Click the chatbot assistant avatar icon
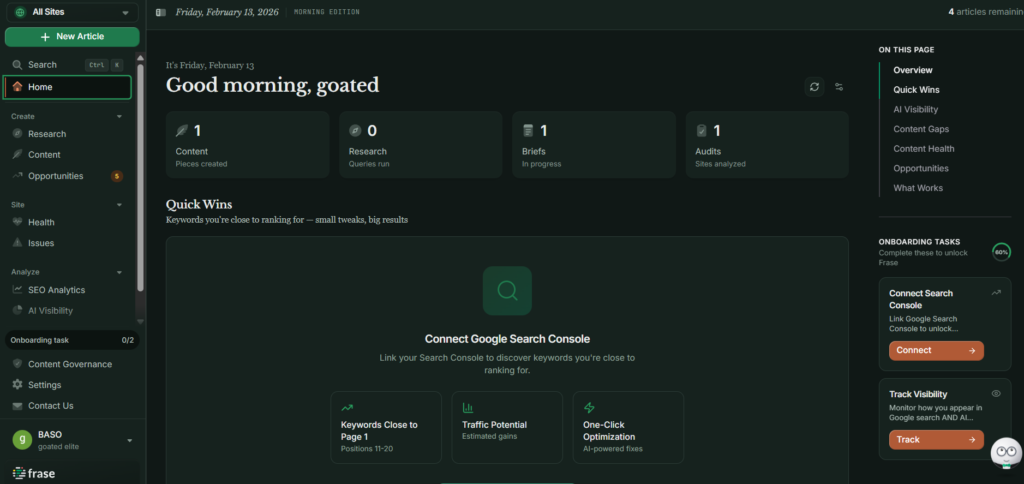Screen dimensions: 1024x484 [1004, 453]
